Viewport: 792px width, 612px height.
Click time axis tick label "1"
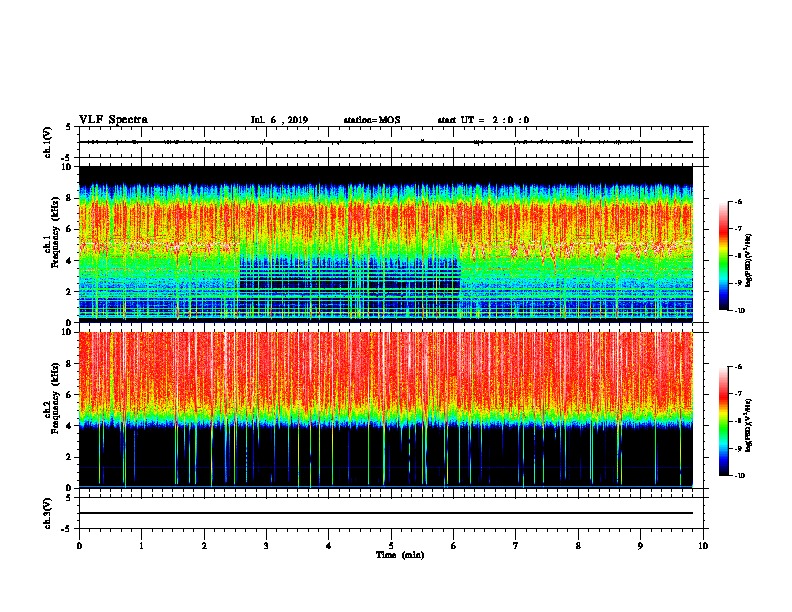coord(141,546)
